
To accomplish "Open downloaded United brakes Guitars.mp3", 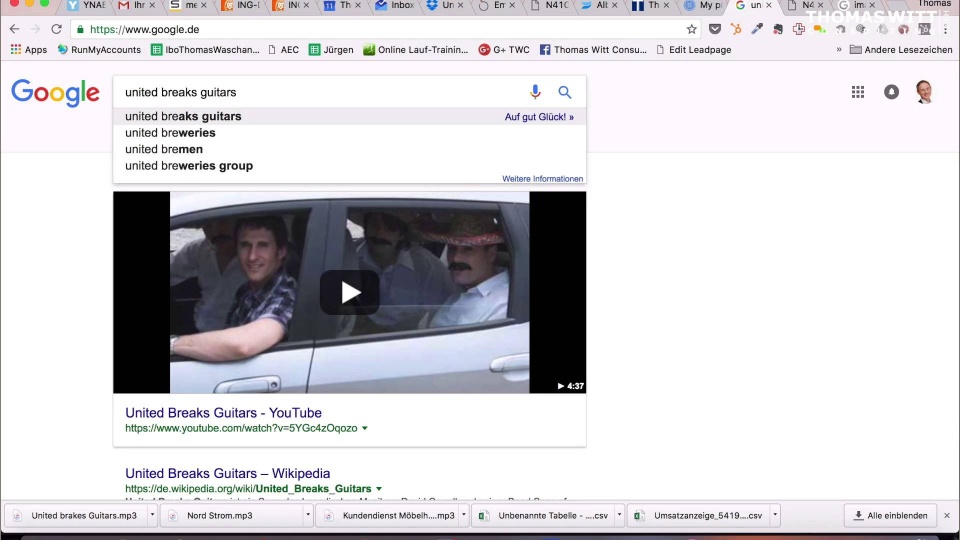I will coord(77,516).
